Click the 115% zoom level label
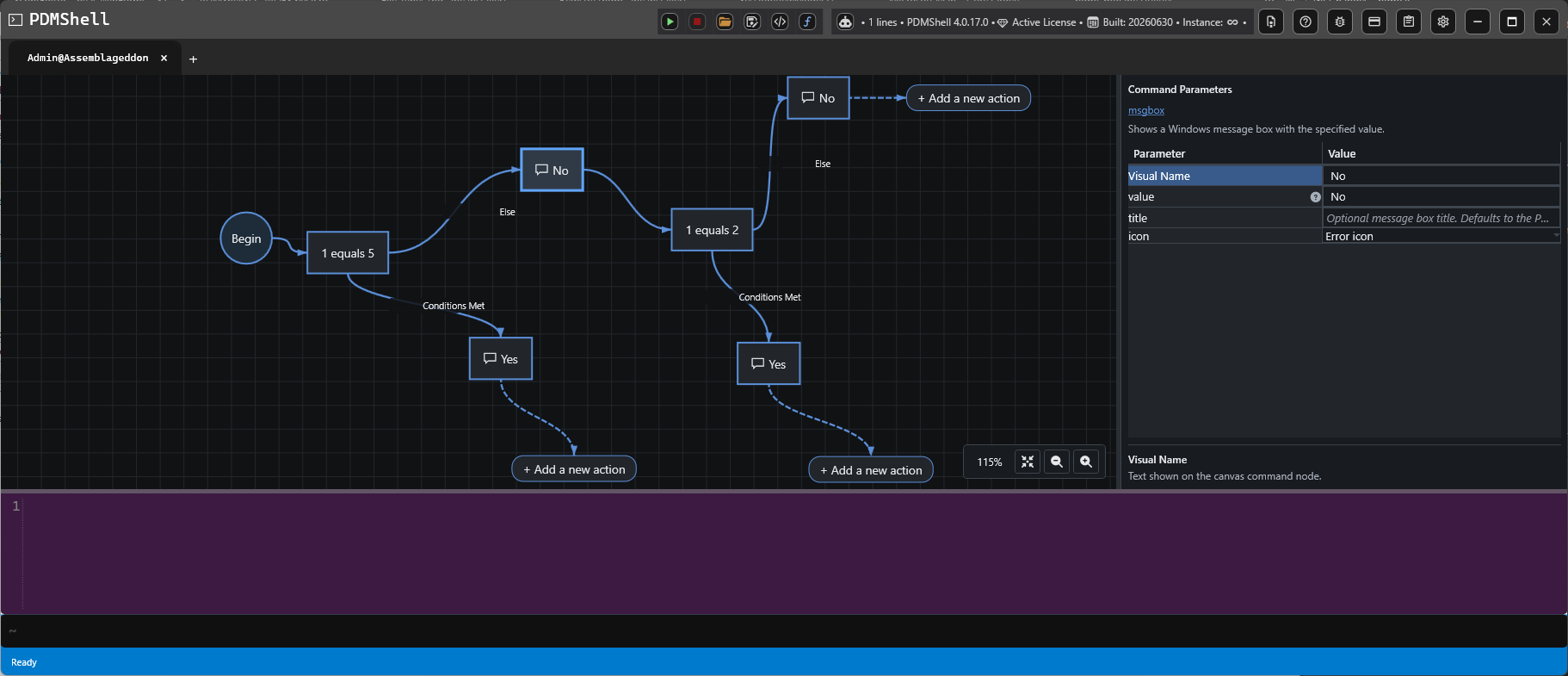The height and width of the screenshot is (676, 1568). pos(990,462)
